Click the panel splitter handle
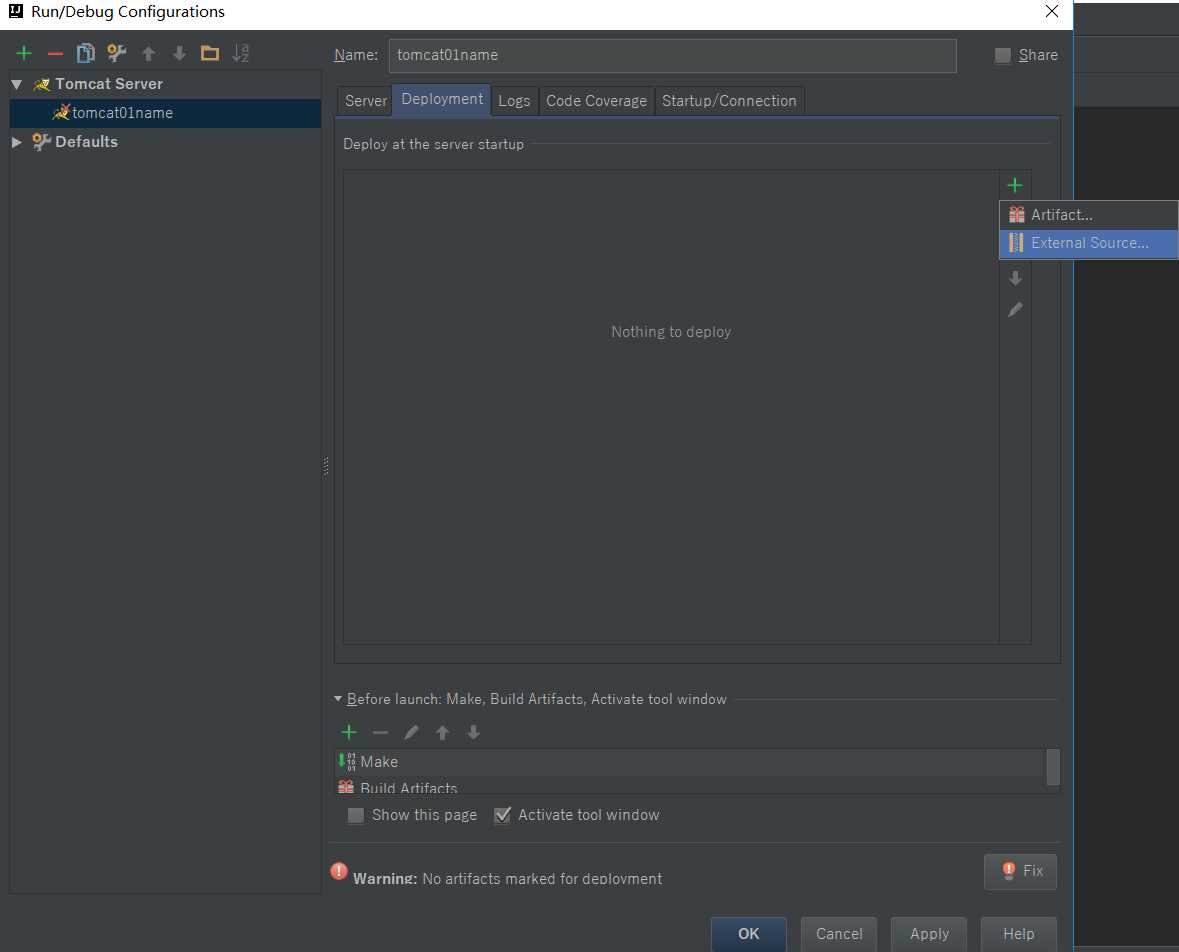Viewport: 1179px width, 952px height. pos(326,466)
